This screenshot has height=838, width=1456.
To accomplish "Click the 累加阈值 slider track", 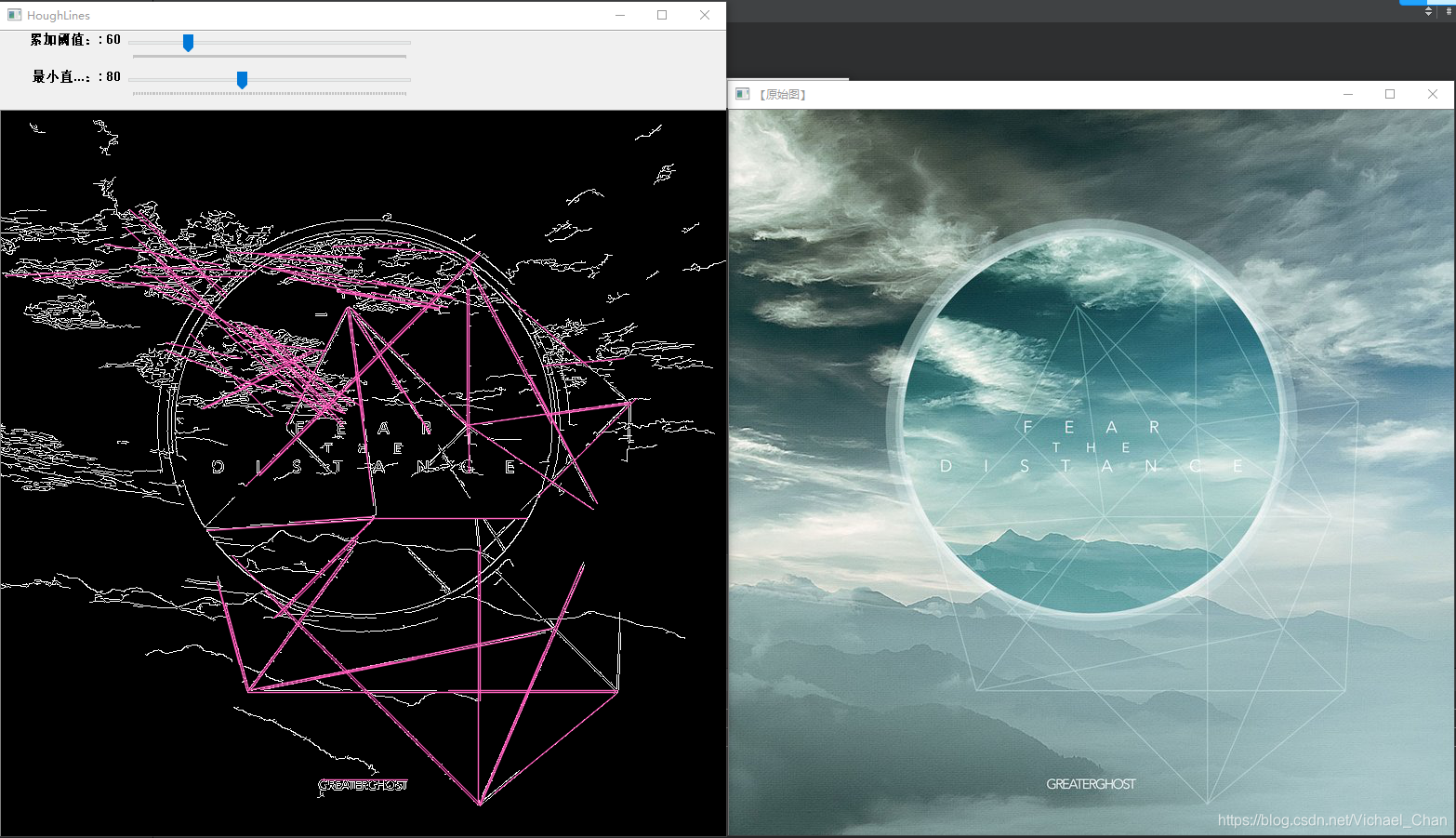I will (270, 43).
